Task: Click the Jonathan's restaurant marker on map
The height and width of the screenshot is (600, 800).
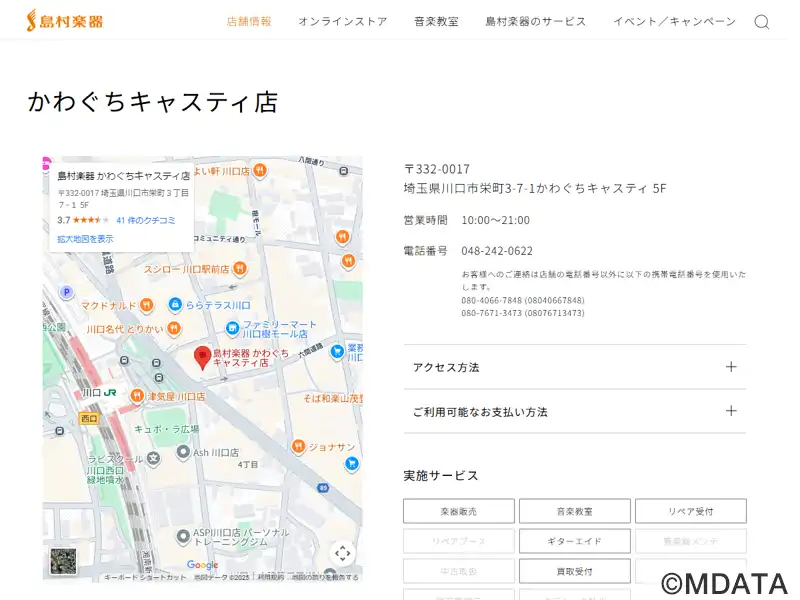Action: 298,446
